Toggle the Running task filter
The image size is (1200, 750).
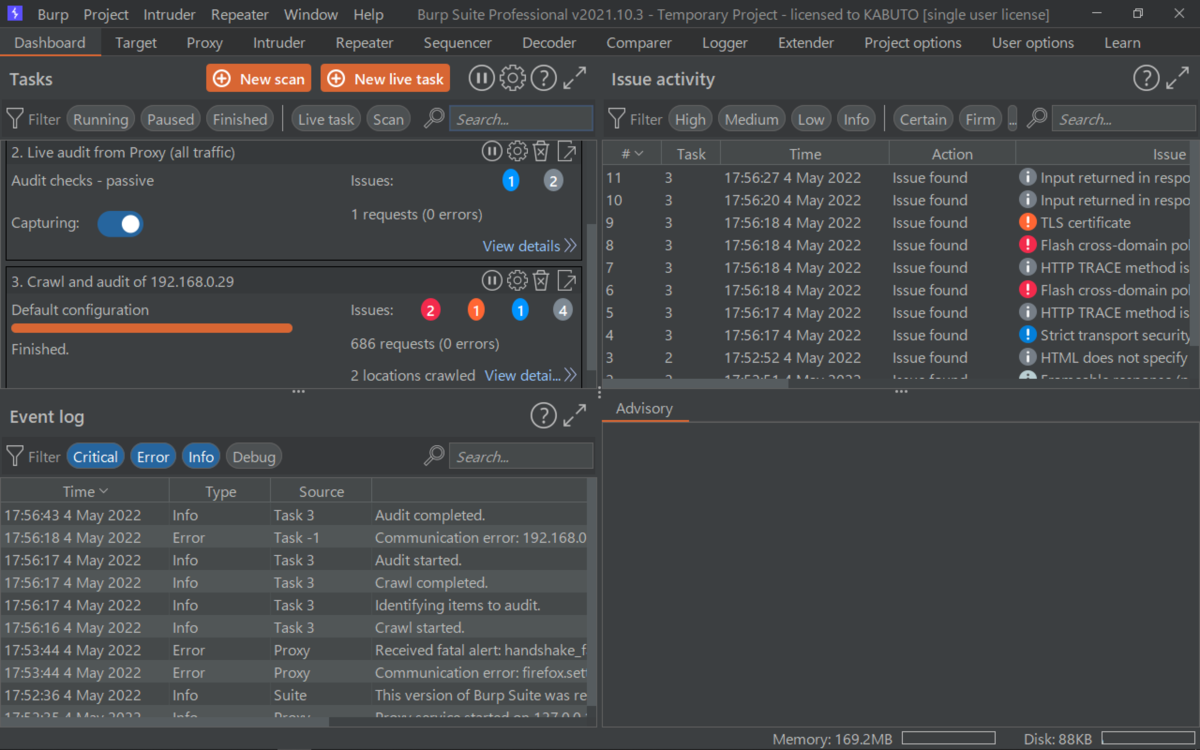(x=101, y=119)
